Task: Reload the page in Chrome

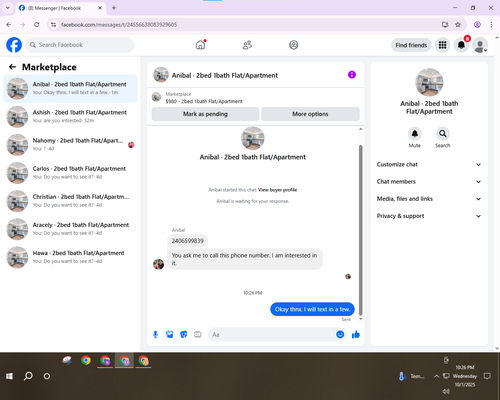Action: click(x=37, y=24)
